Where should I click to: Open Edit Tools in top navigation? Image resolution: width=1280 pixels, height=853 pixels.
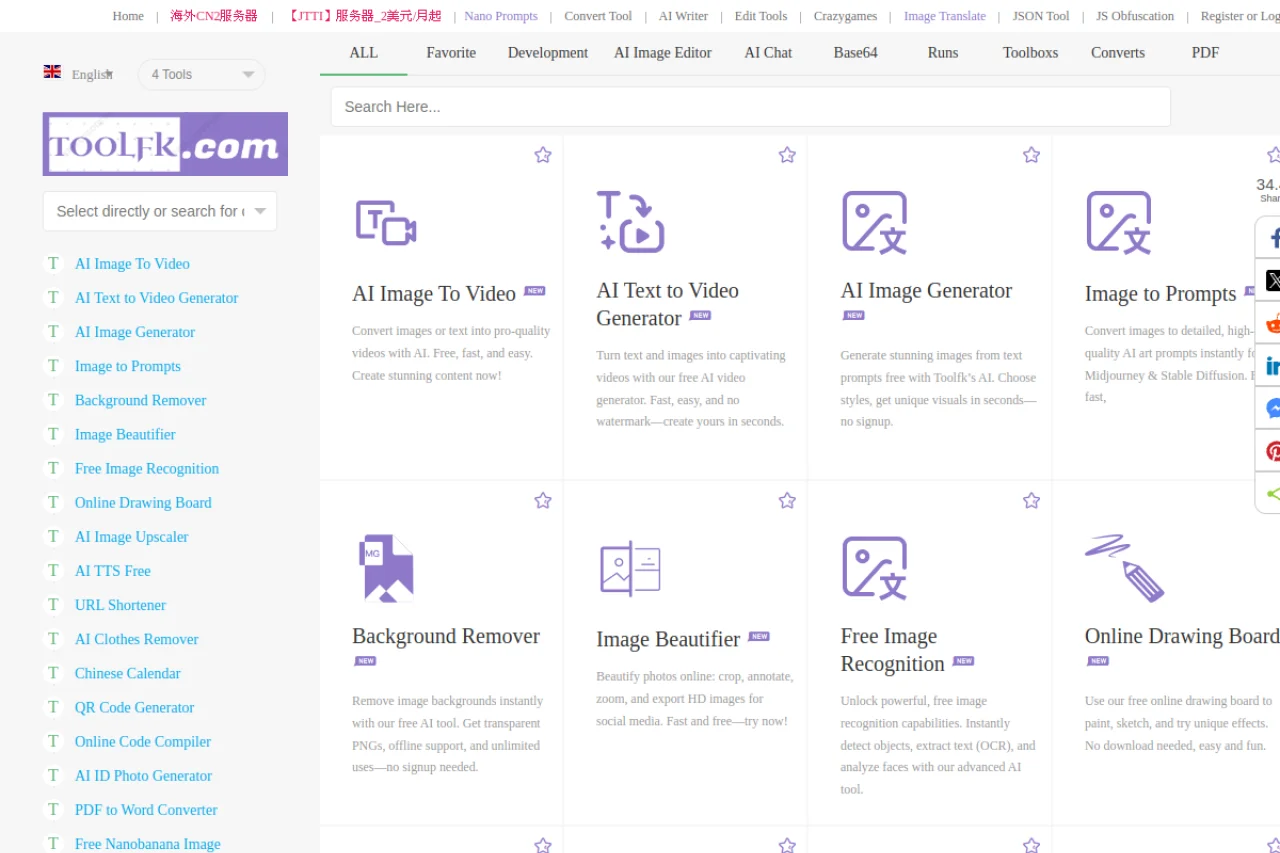click(x=761, y=16)
